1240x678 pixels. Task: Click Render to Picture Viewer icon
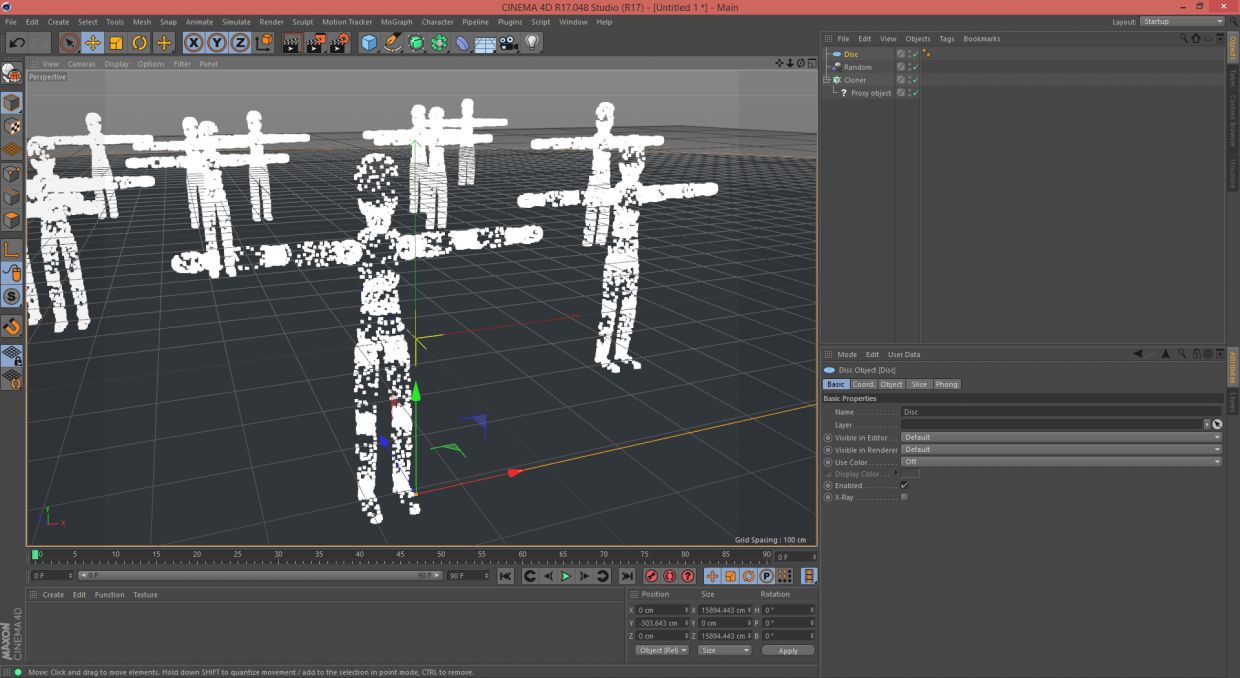tap(316, 43)
